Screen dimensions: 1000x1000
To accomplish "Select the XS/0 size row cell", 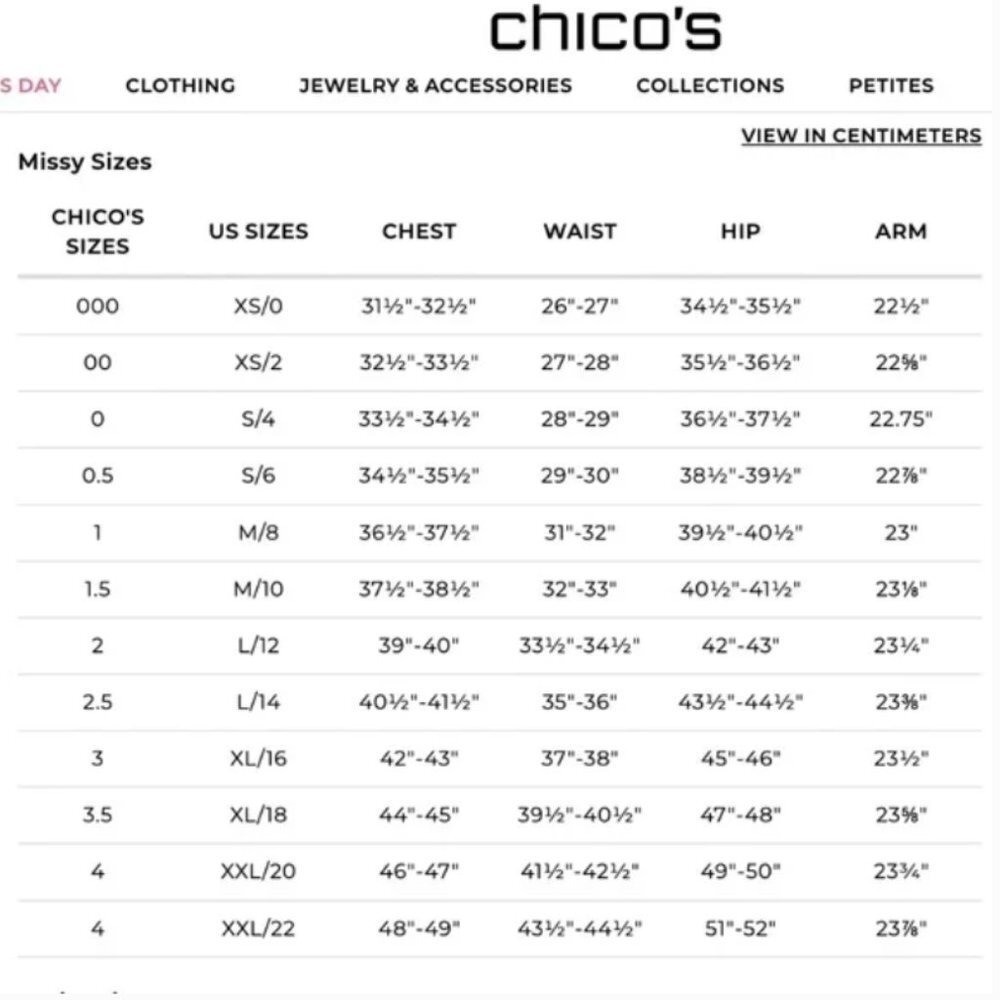I will [x=258, y=306].
